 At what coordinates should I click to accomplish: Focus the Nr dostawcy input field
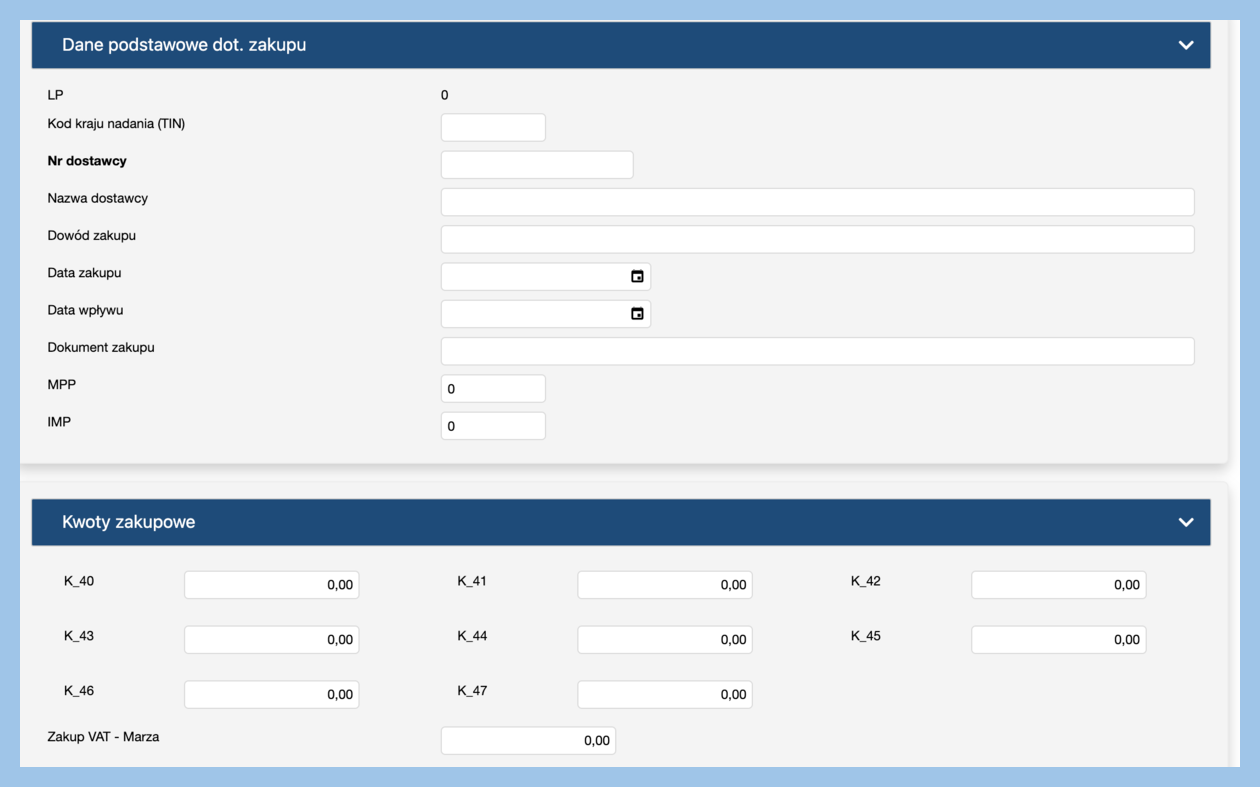tap(537, 165)
